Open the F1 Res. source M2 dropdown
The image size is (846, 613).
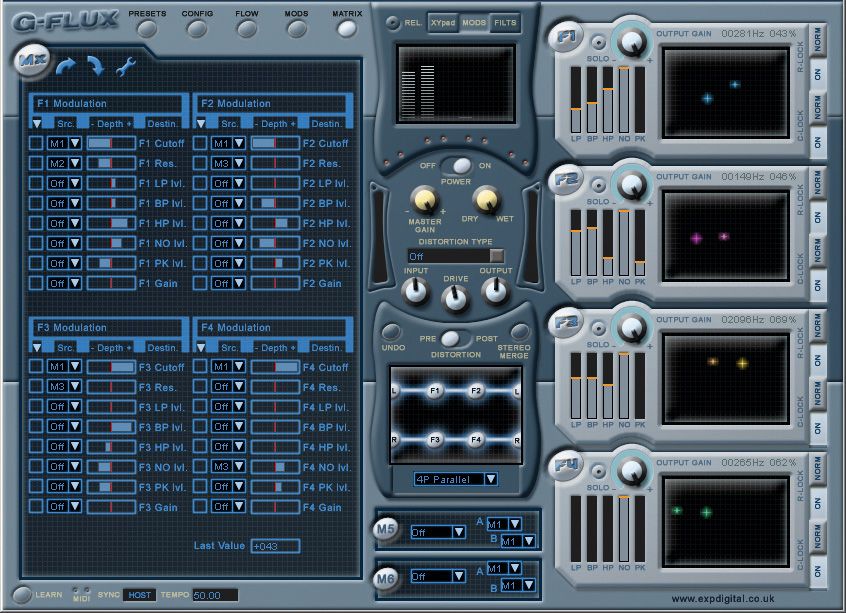coord(64,163)
